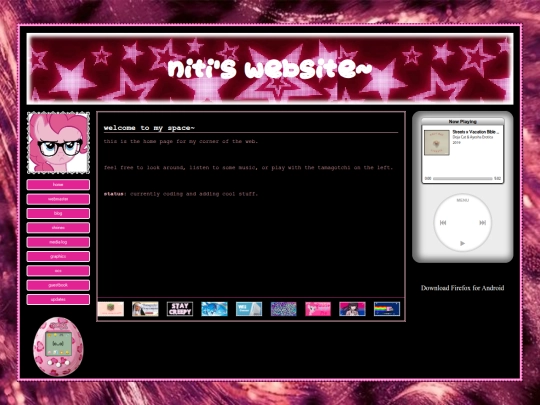Screen dimensions: 540x405
Task: Click the Minecraft block badge button
Action: click(x=111, y=309)
